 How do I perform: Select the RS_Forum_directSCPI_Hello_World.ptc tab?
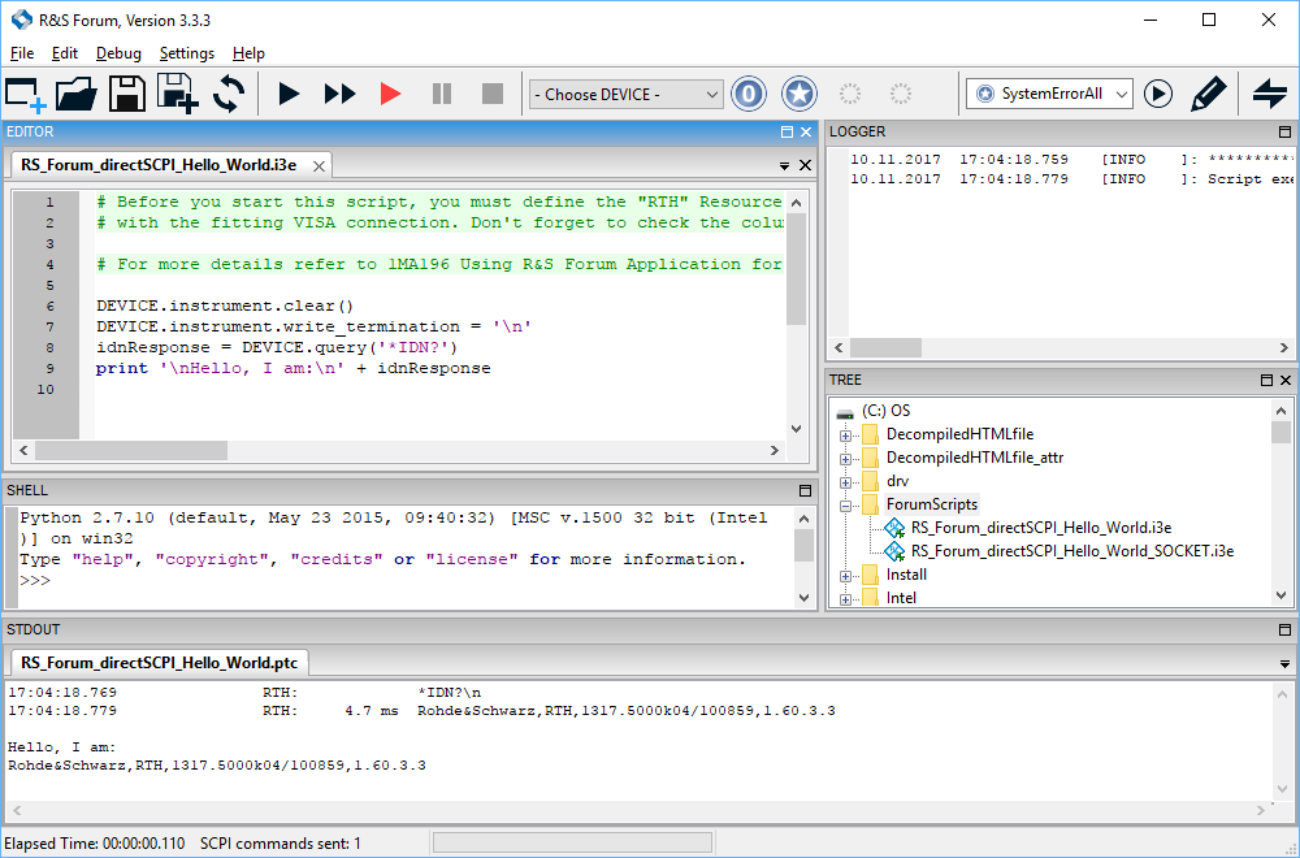click(159, 662)
